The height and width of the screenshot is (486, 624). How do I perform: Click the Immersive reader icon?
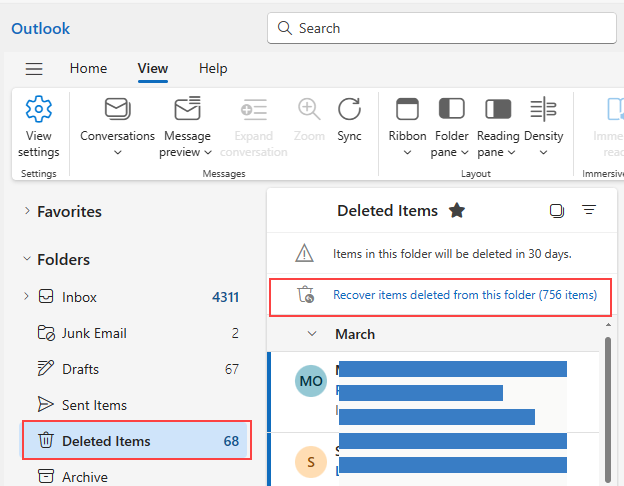(x=615, y=109)
